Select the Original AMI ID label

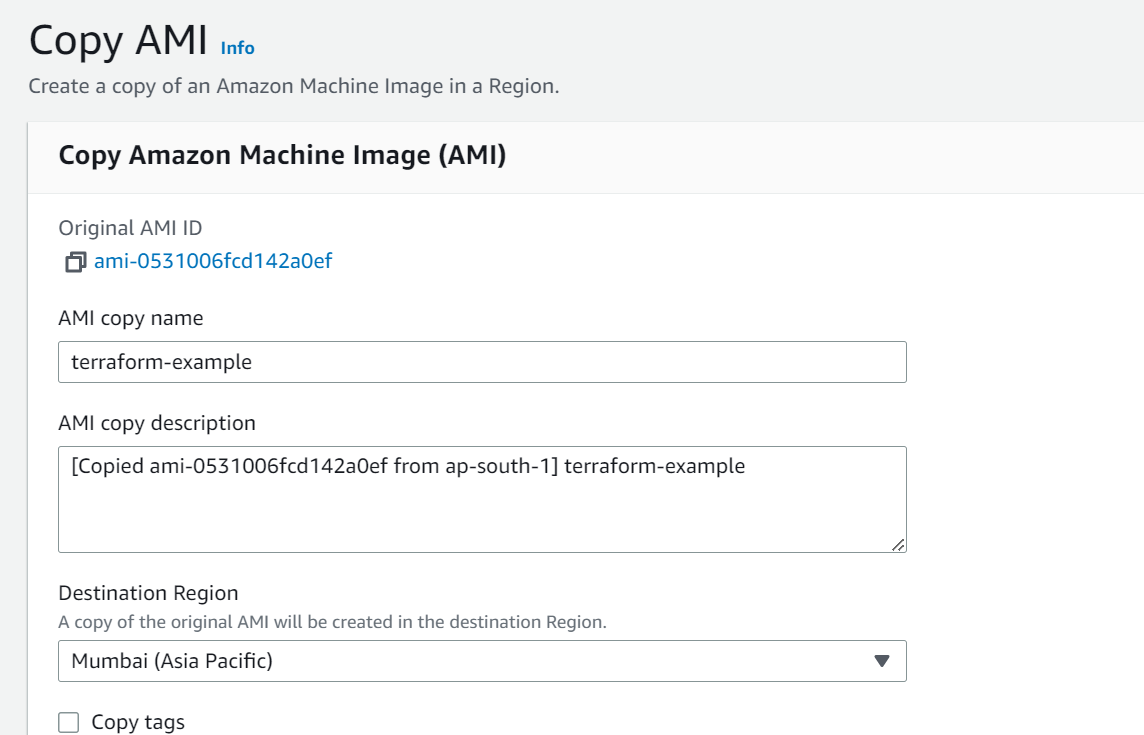pos(117,228)
